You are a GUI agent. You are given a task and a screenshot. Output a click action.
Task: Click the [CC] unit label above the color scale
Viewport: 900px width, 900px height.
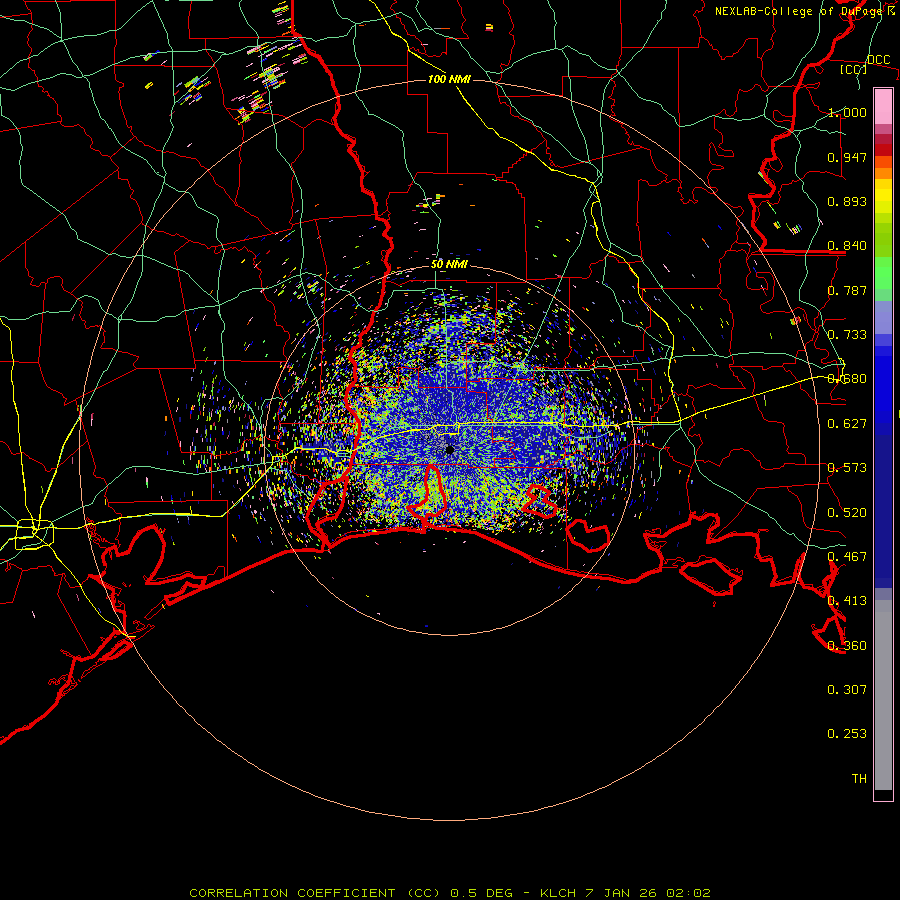[853, 69]
